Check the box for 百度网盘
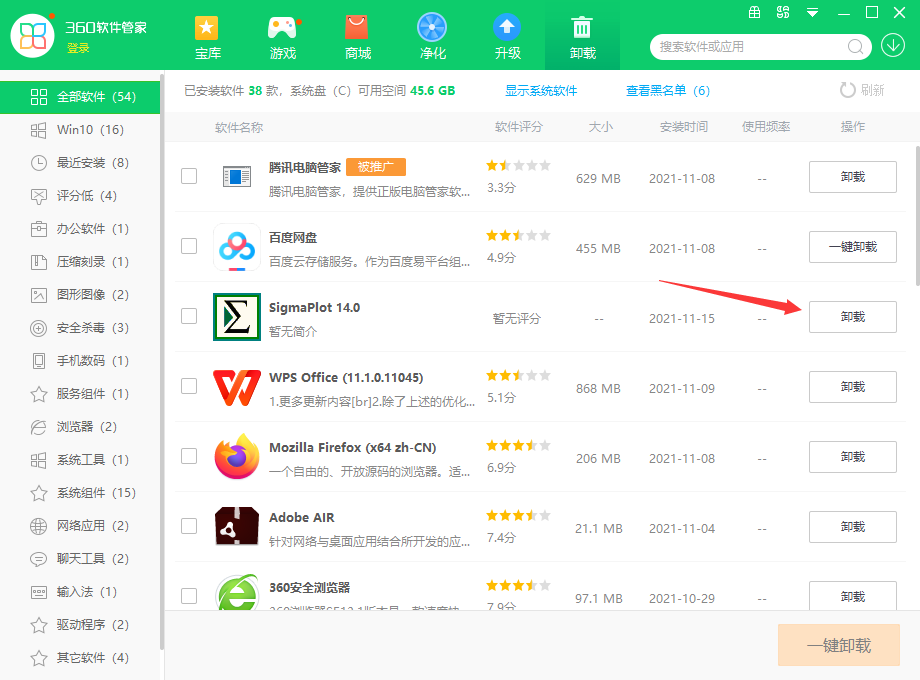 189,246
